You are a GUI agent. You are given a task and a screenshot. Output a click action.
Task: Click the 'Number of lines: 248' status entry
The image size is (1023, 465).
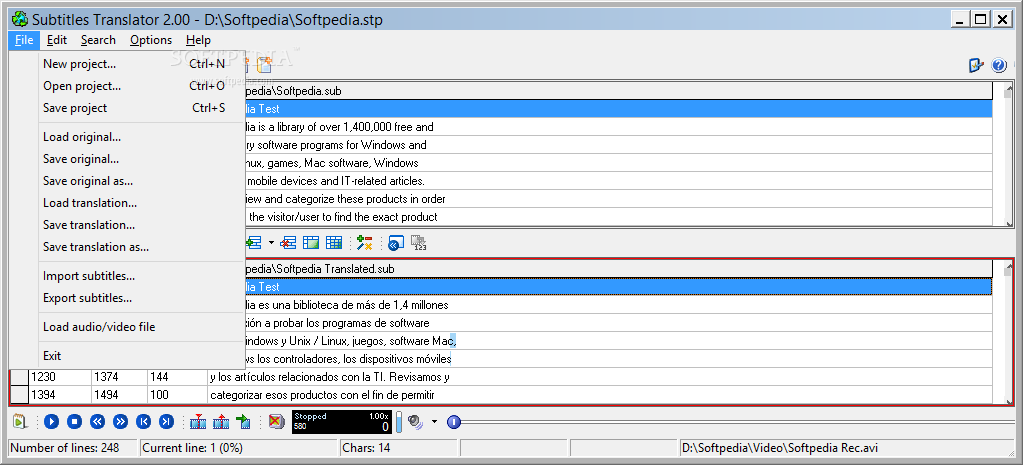[73, 448]
